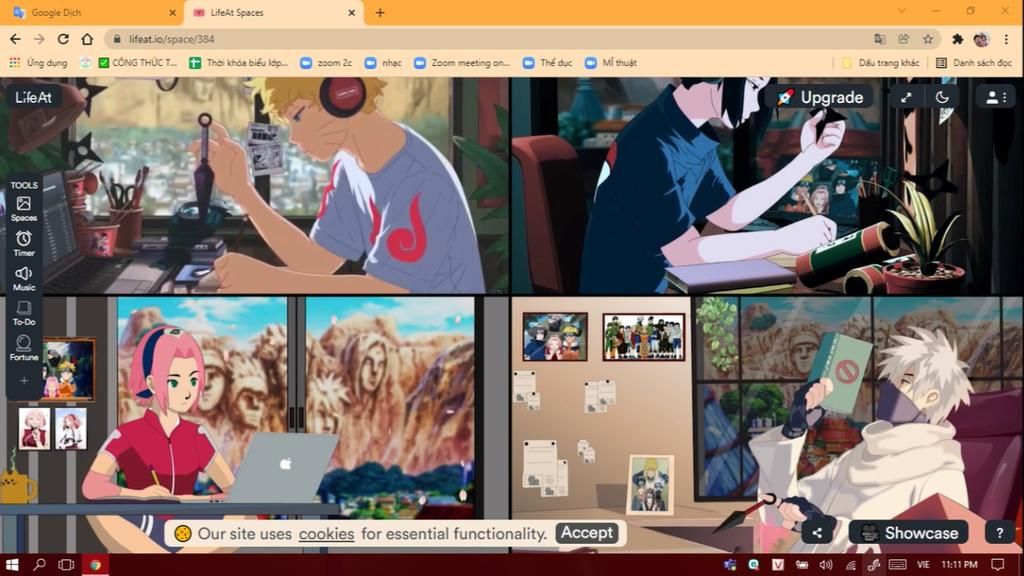Viewport: 1024px width, 576px height.
Task: Accept the cookies notice
Action: [x=586, y=533]
